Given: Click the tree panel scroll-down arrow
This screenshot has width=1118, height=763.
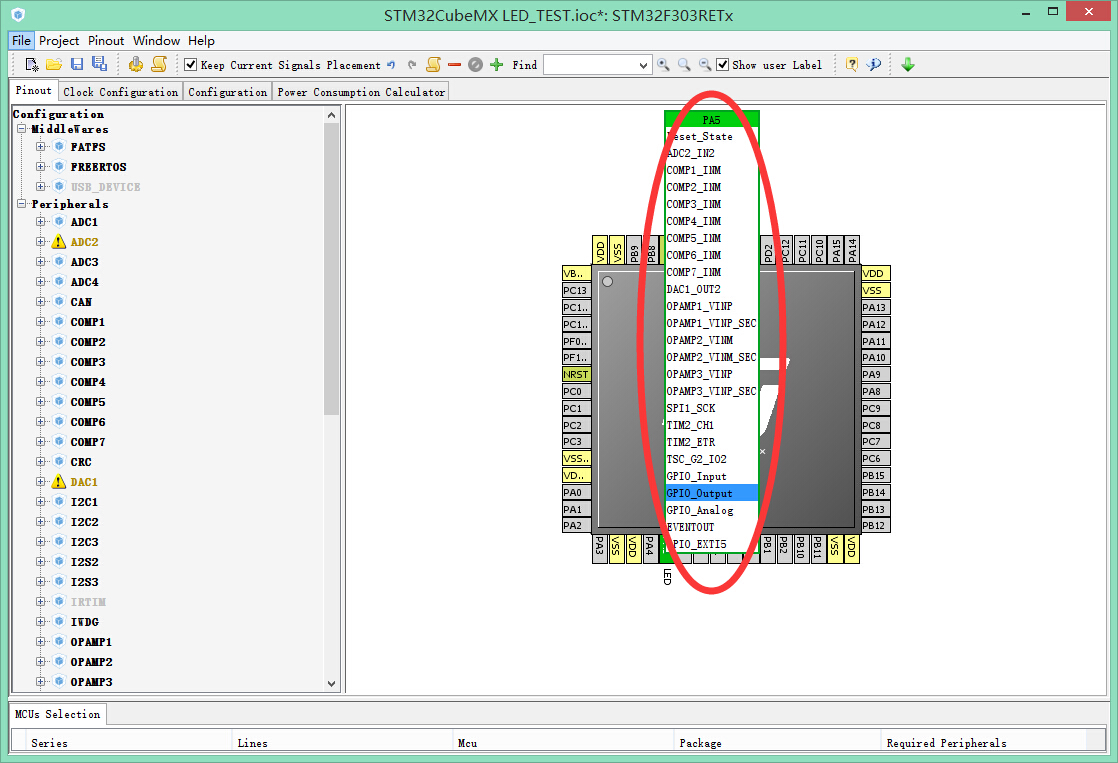Looking at the screenshot, I should click(x=332, y=683).
